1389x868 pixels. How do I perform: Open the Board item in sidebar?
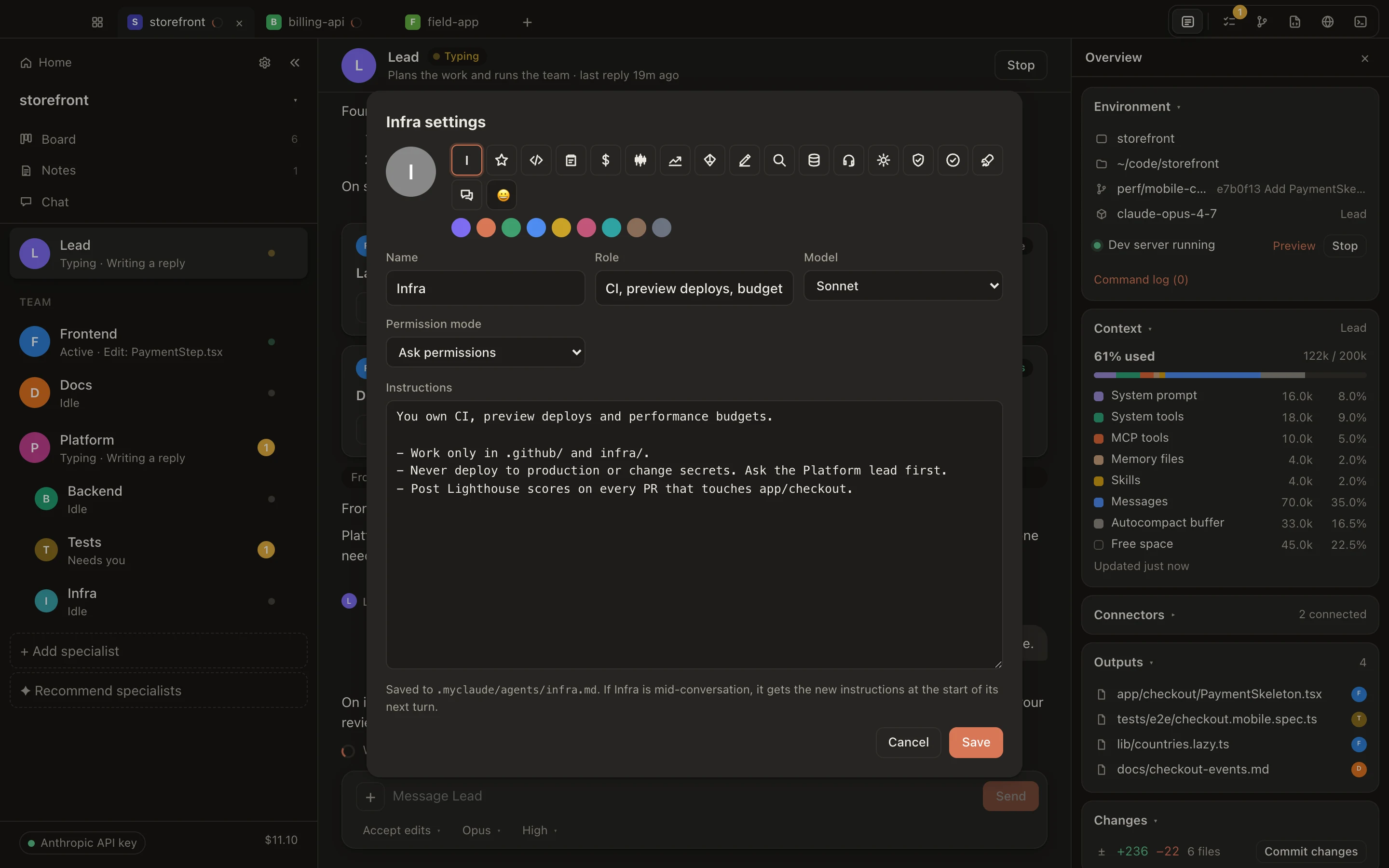tap(158, 139)
